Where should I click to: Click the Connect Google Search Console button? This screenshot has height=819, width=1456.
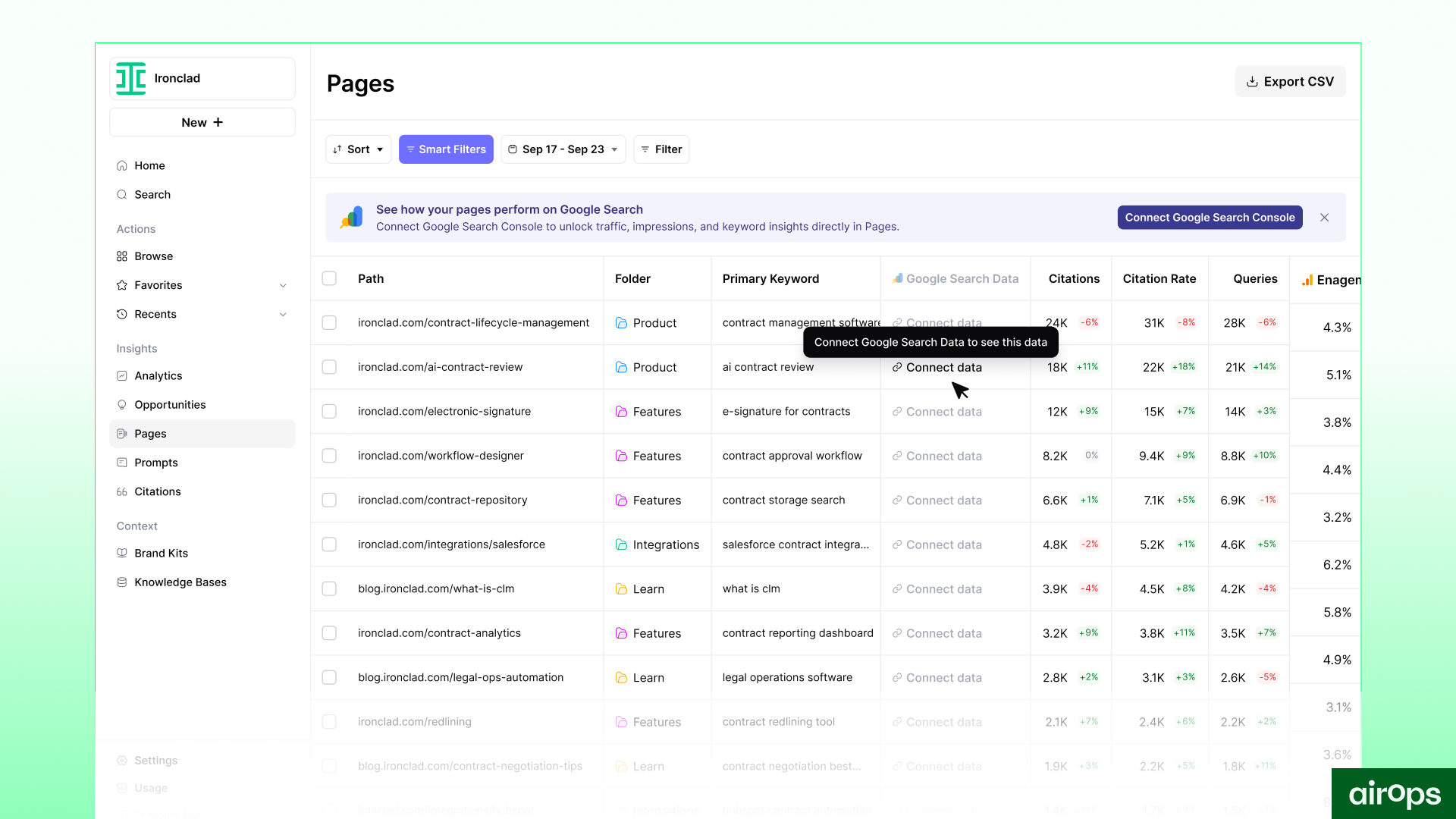1210,218
